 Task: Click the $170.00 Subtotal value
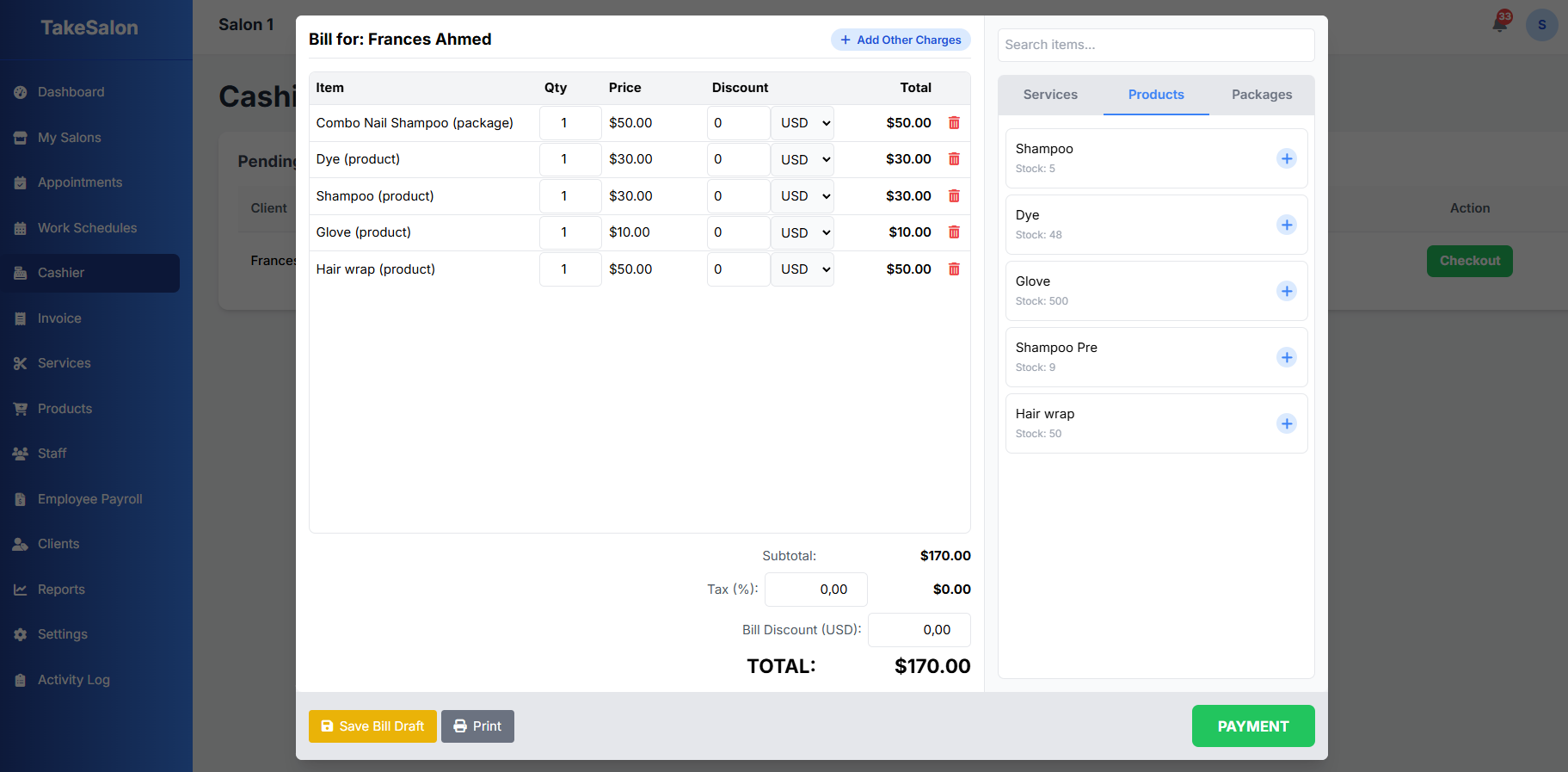click(945, 556)
